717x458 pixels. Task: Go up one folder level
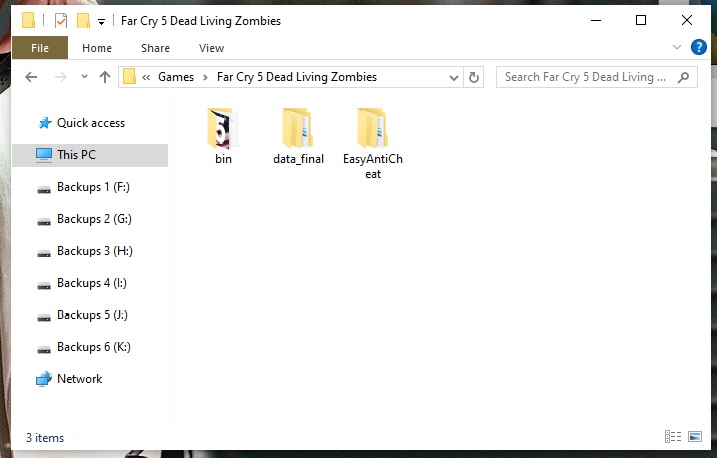(105, 77)
